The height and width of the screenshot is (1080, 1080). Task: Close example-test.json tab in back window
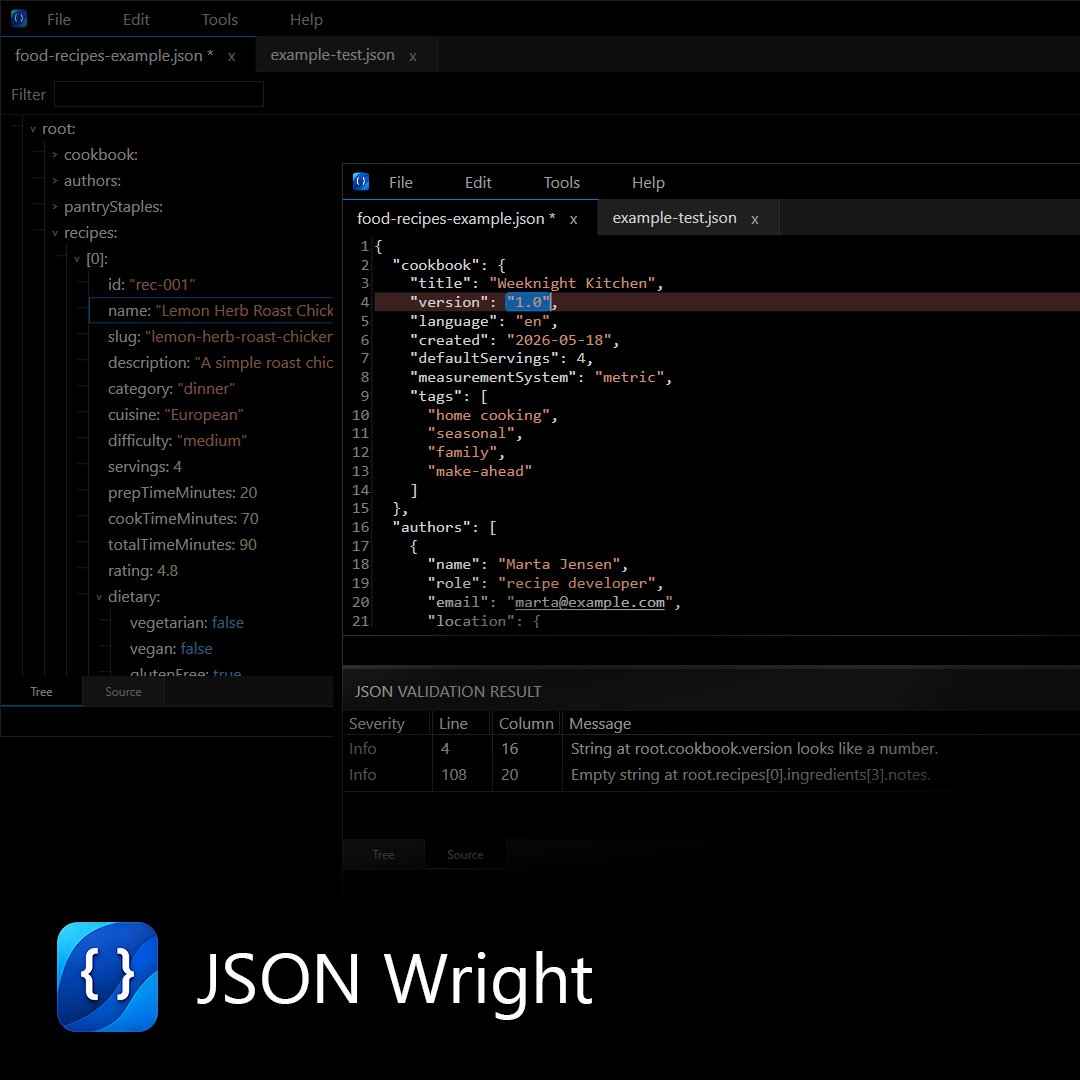[413, 56]
